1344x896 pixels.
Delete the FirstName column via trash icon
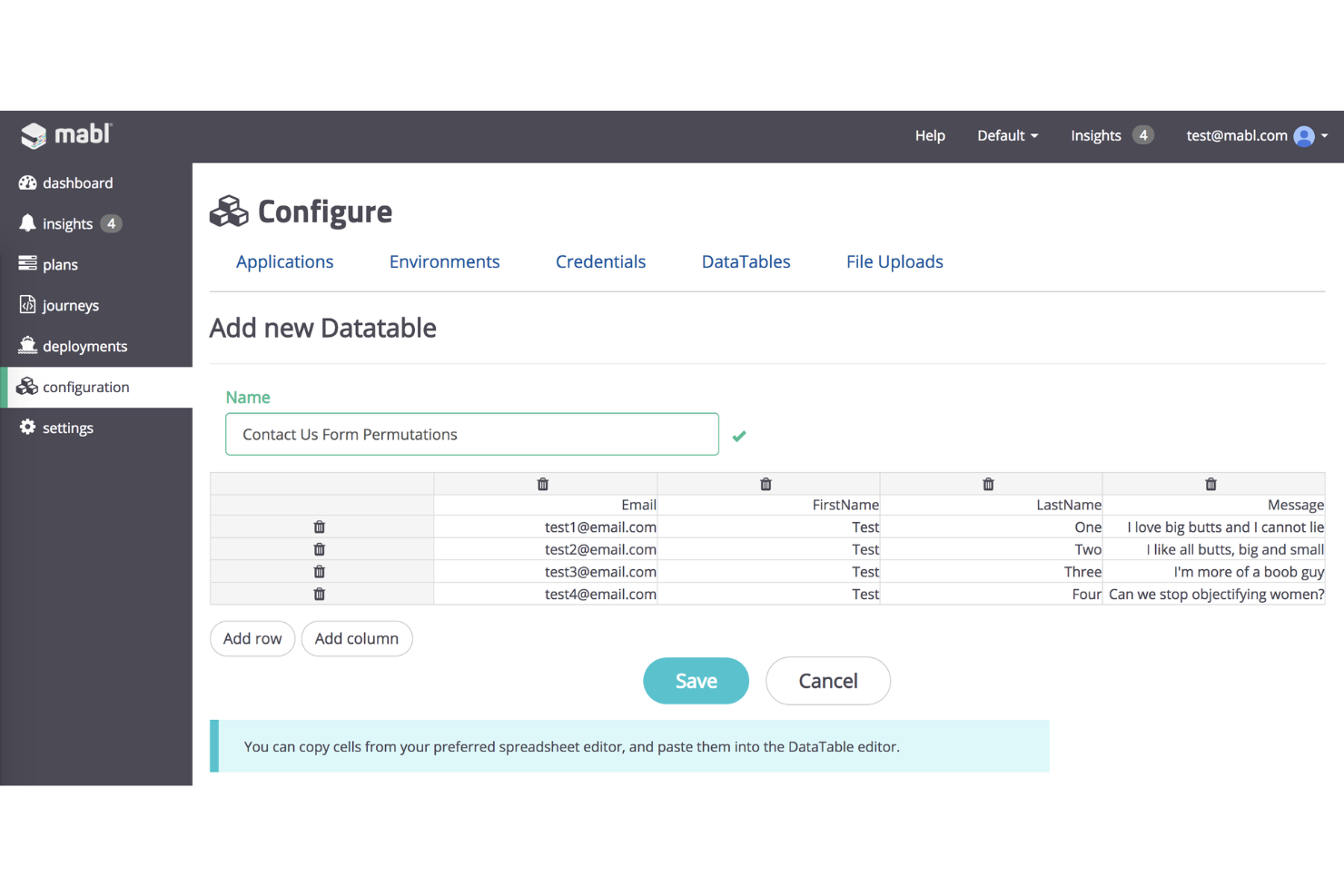(766, 484)
